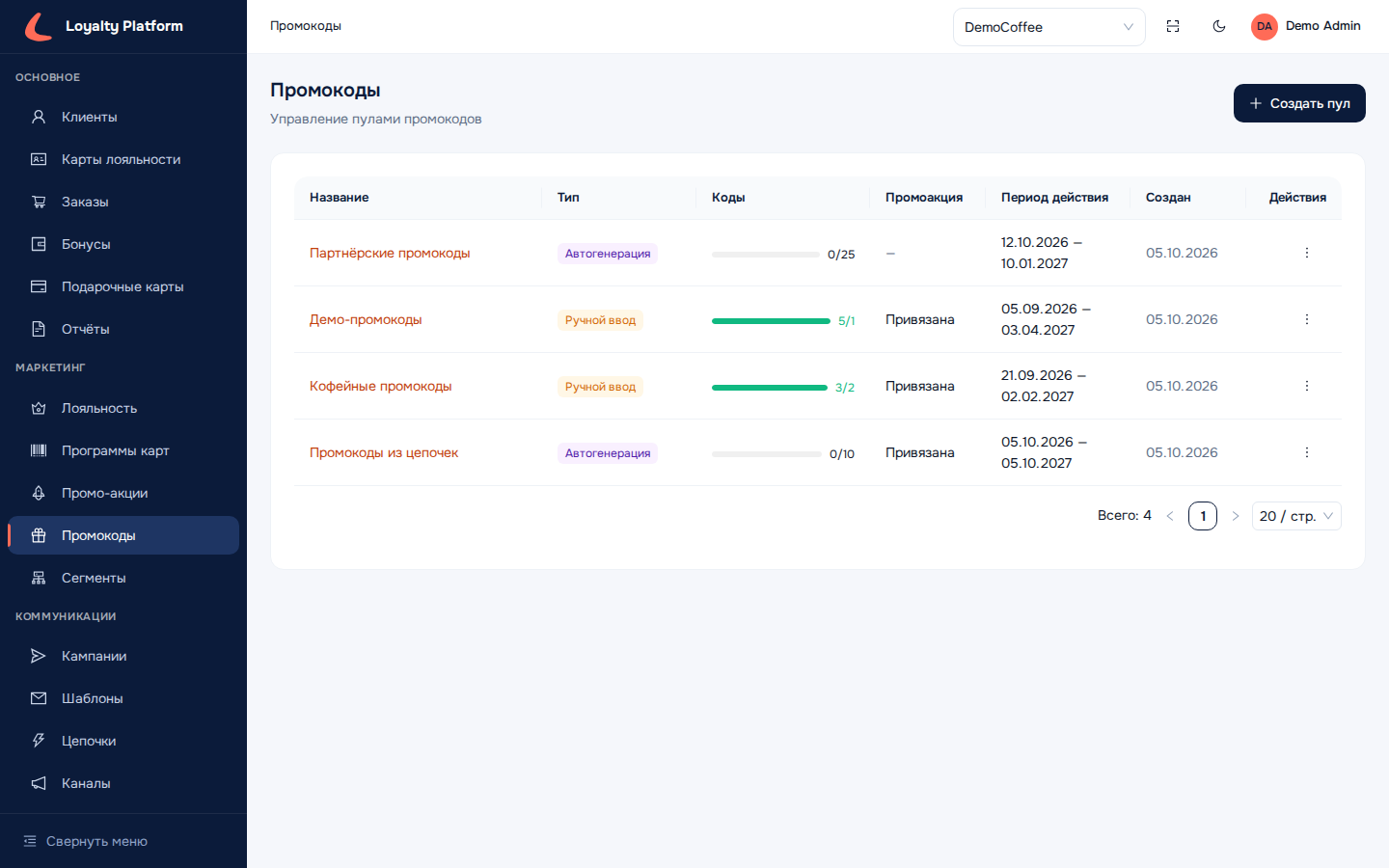Open the Партнёрские промокоды pool link
The width and height of the screenshot is (1389, 868).
(x=390, y=253)
